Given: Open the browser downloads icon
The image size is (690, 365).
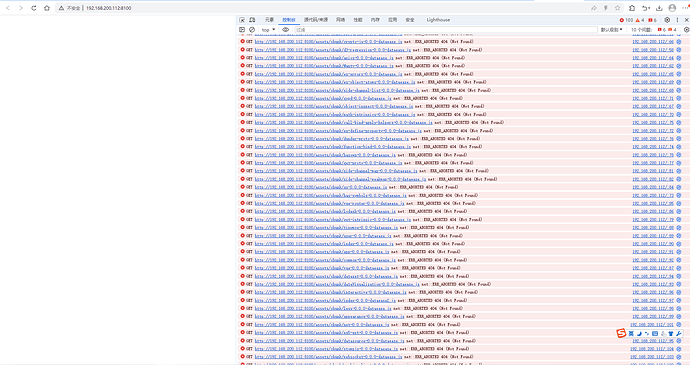Looking at the screenshot, I should pyautogui.click(x=659, y=8).
